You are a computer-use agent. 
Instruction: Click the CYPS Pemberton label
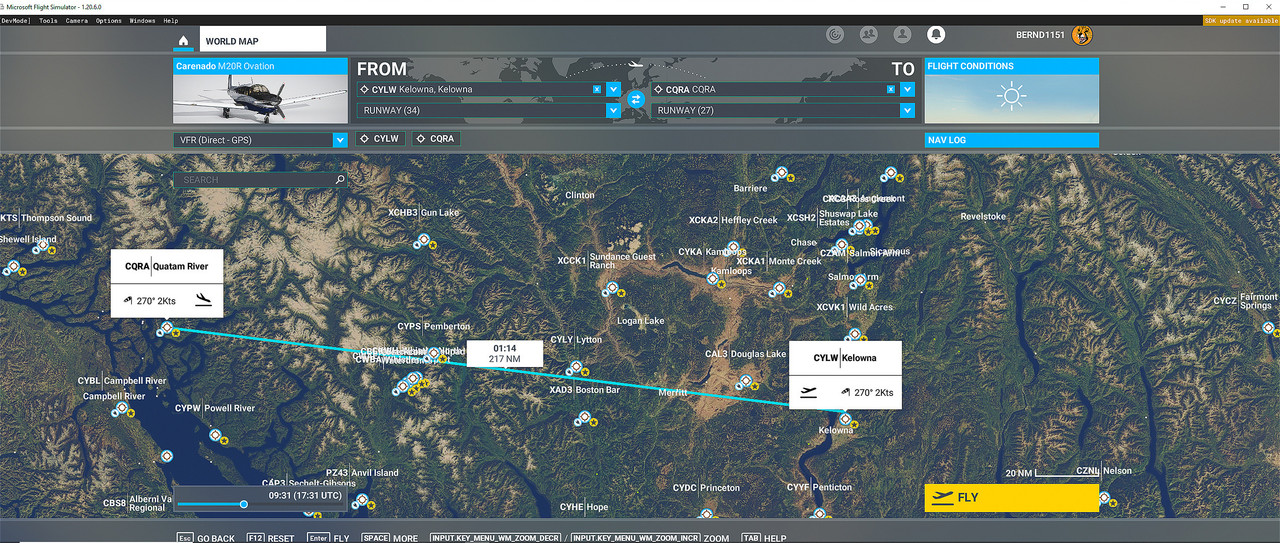433,327
